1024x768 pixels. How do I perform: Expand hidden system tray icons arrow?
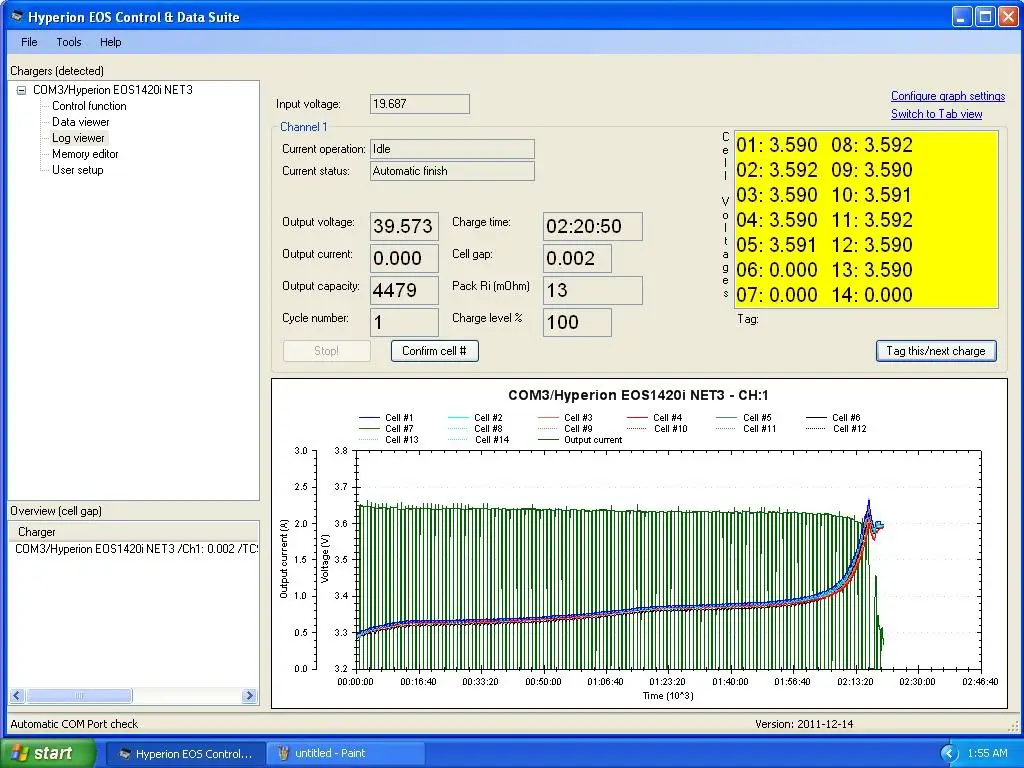(949, 754)
